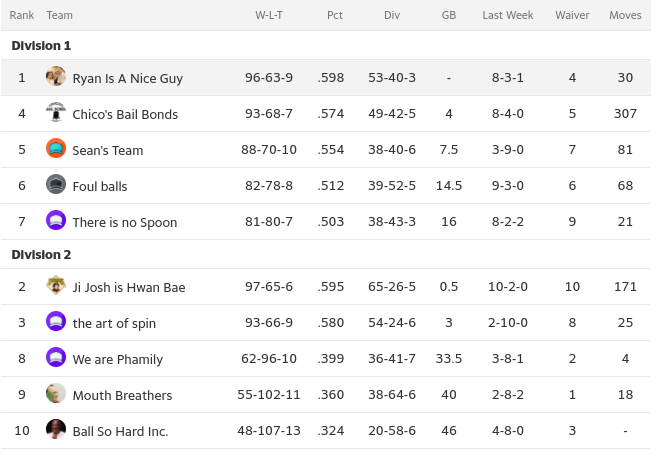Click Ji Josh is Hwan Bae avatar
Viewport: 661px width, 453px height.
(56, 286)
